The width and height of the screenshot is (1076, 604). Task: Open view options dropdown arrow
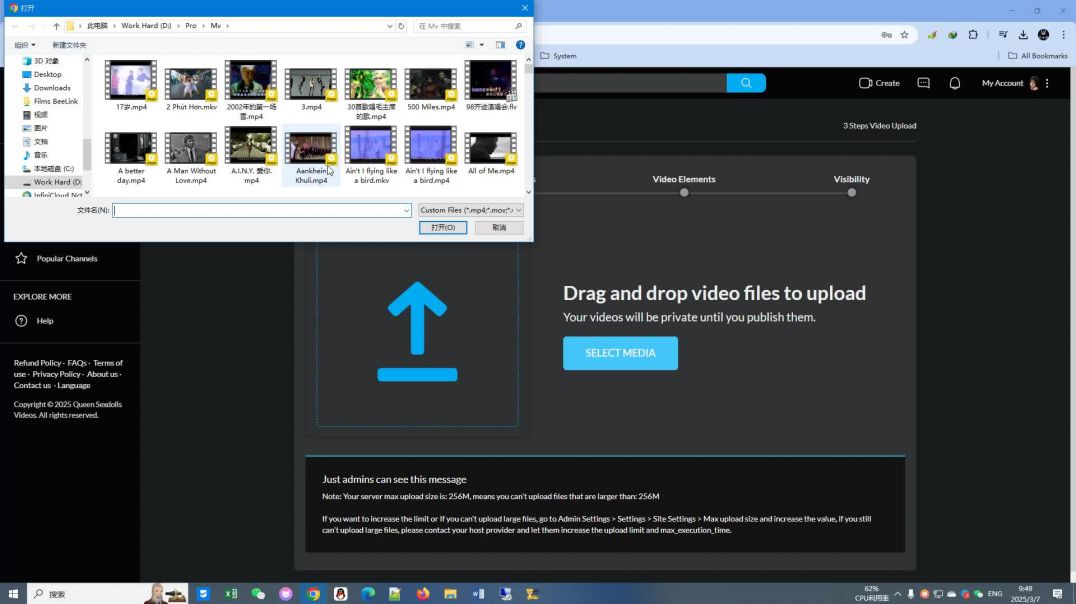click(x=482, y=45)
